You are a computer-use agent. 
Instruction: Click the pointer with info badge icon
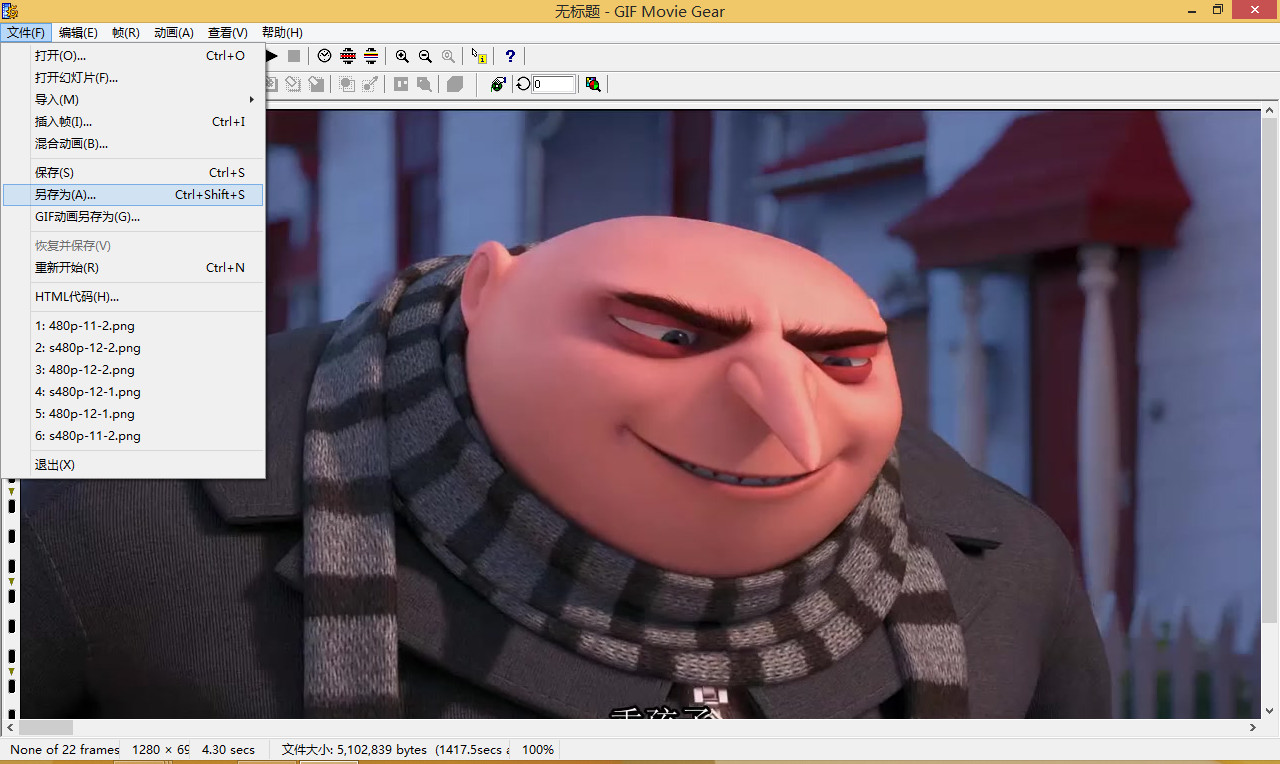[x=479, y=56]
